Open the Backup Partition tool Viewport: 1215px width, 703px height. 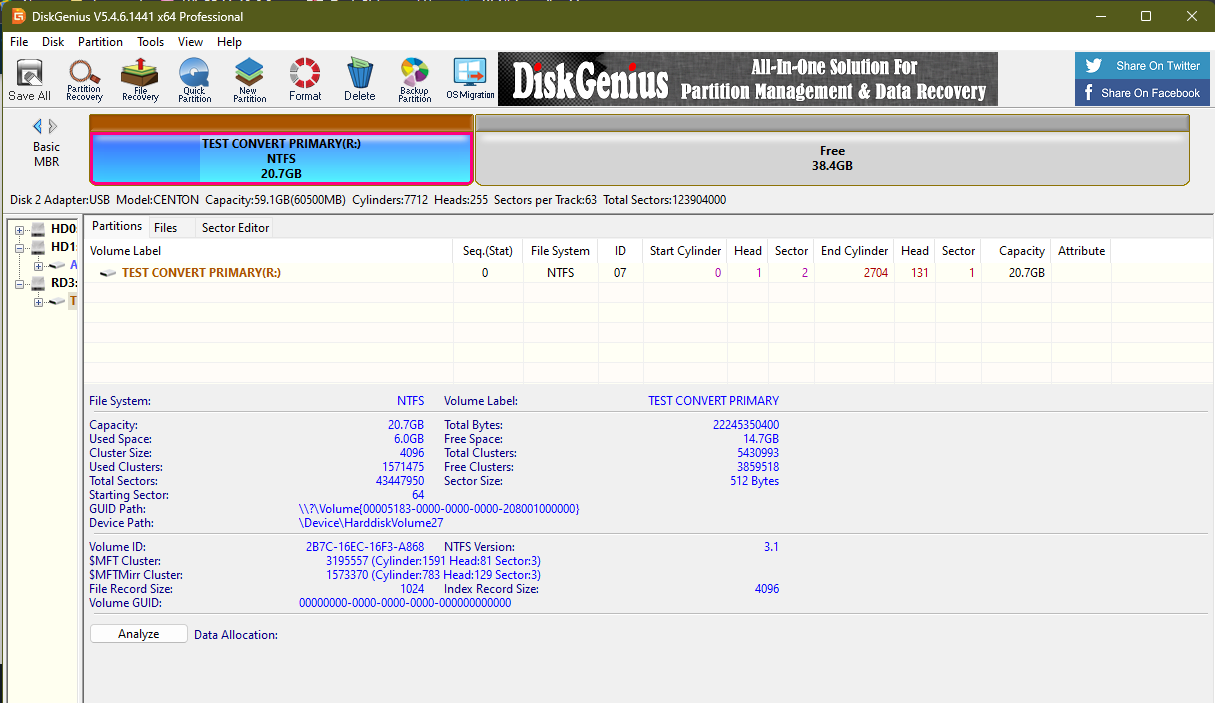[414, 80]
